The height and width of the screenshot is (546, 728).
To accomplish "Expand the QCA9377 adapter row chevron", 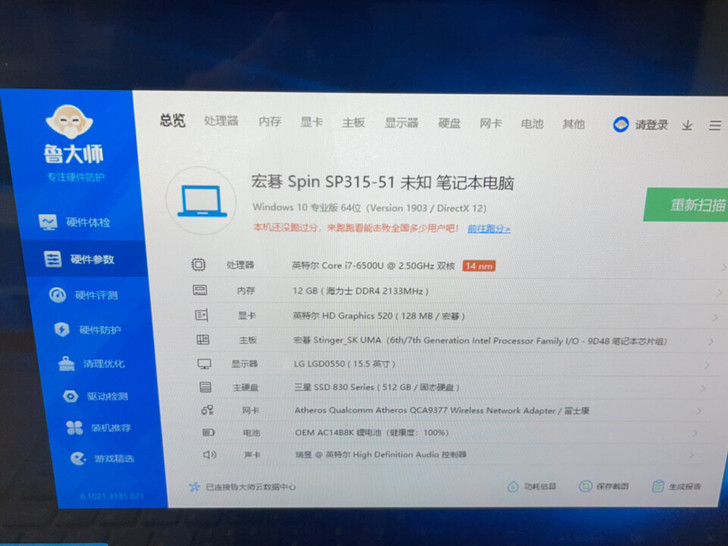I will (x=699, y=411).
